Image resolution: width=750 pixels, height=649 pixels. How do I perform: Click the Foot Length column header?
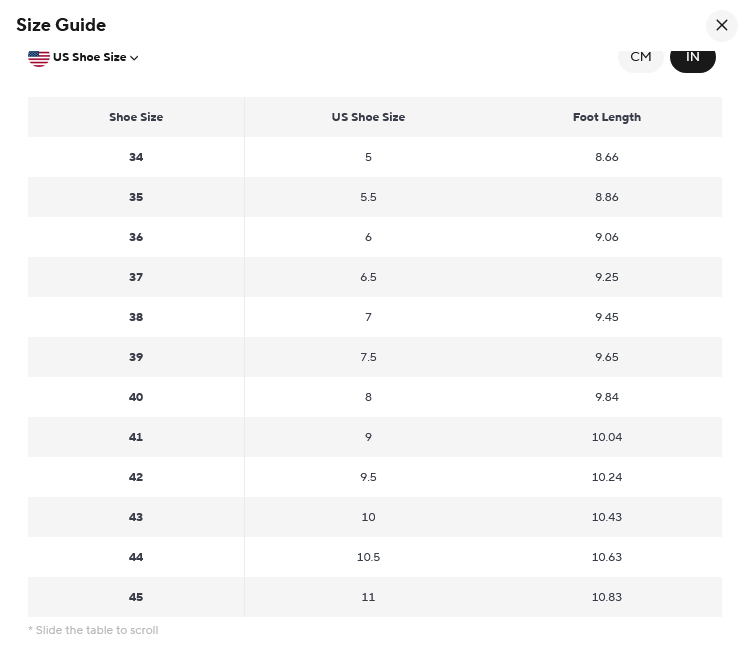click(x=607, y=117)
